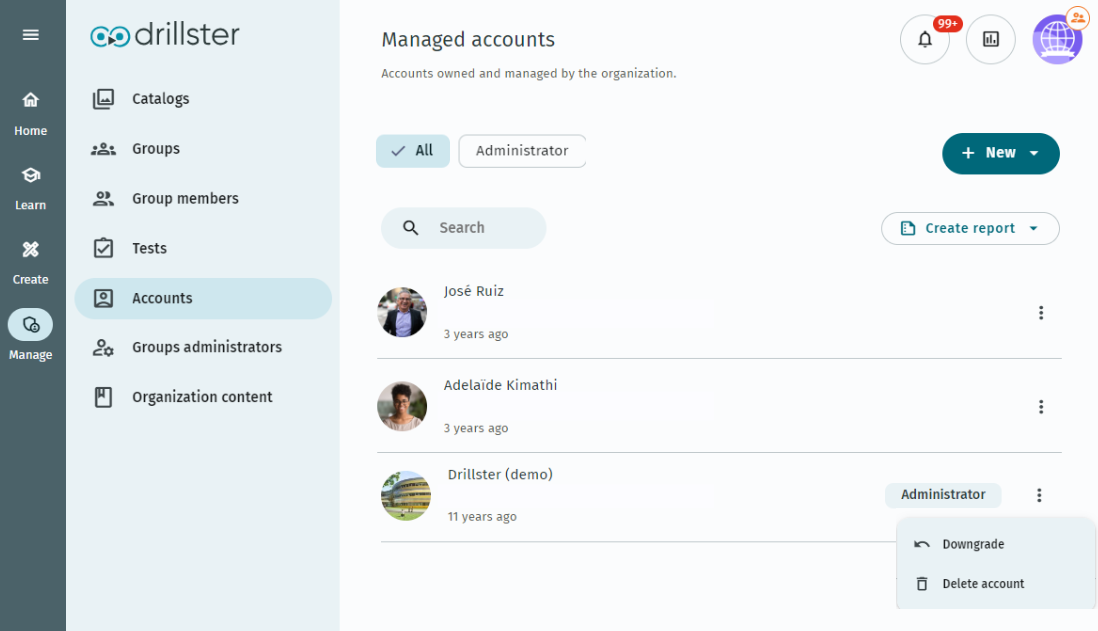Open the Create report dropdown

pyautogui.click(x=970, y=228)
